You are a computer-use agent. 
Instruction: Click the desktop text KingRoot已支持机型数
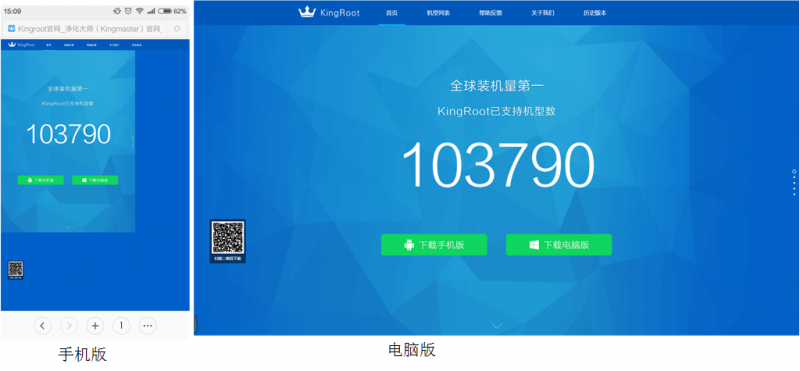click(496, 111)
